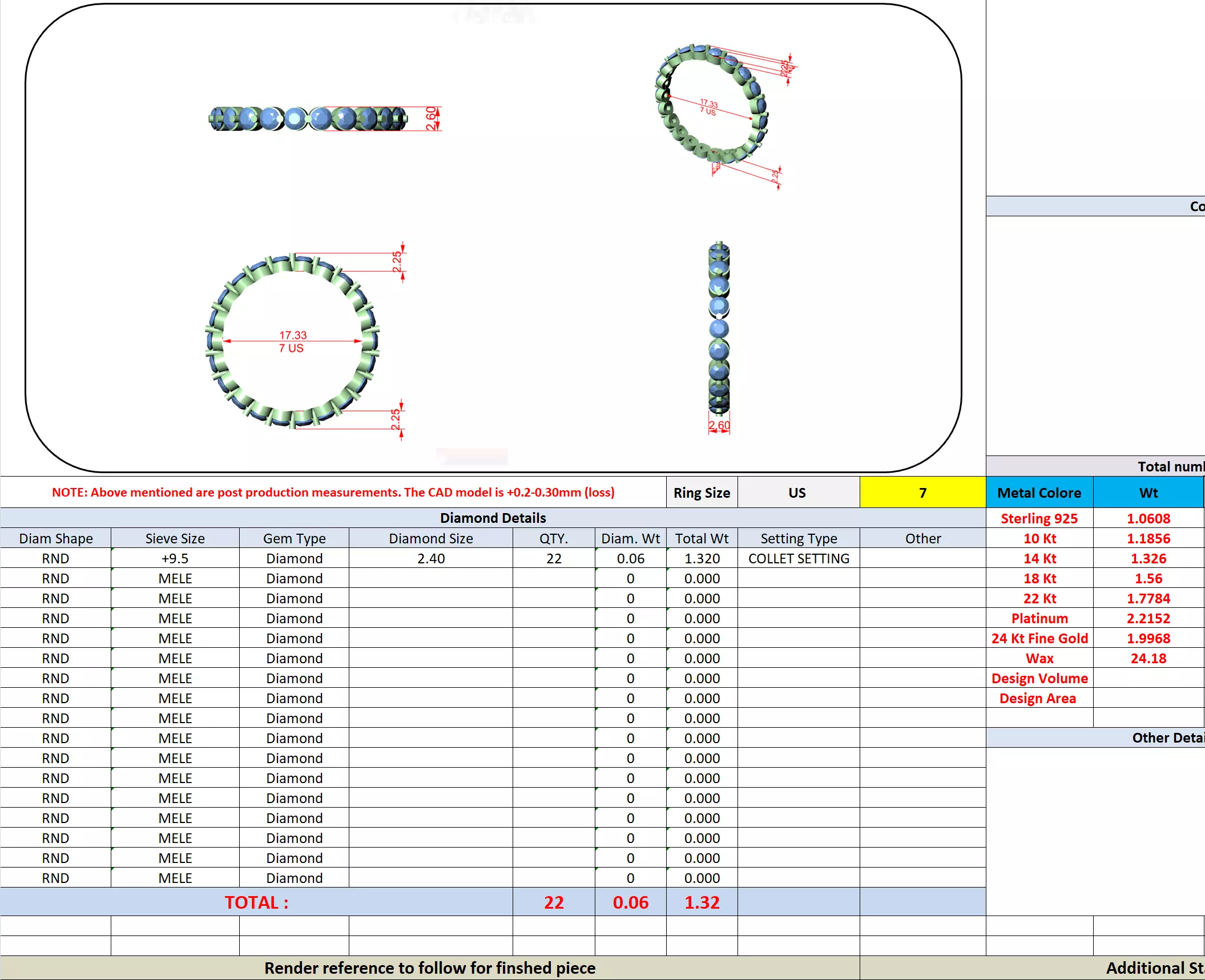Select the top-view ring render with 17.33 dimension
1205x980 pixels.
(x=292, y=341)
